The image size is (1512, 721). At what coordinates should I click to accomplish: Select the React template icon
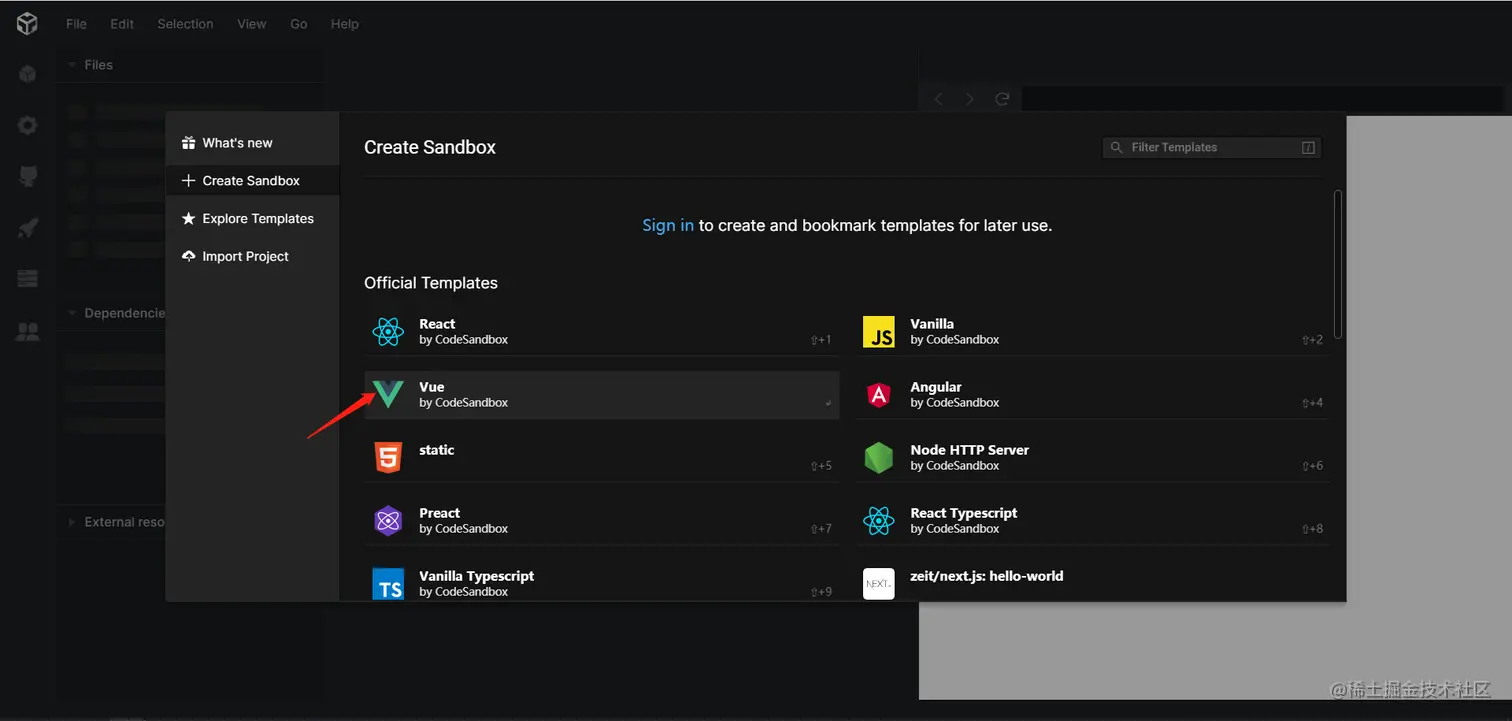point(387,331)
